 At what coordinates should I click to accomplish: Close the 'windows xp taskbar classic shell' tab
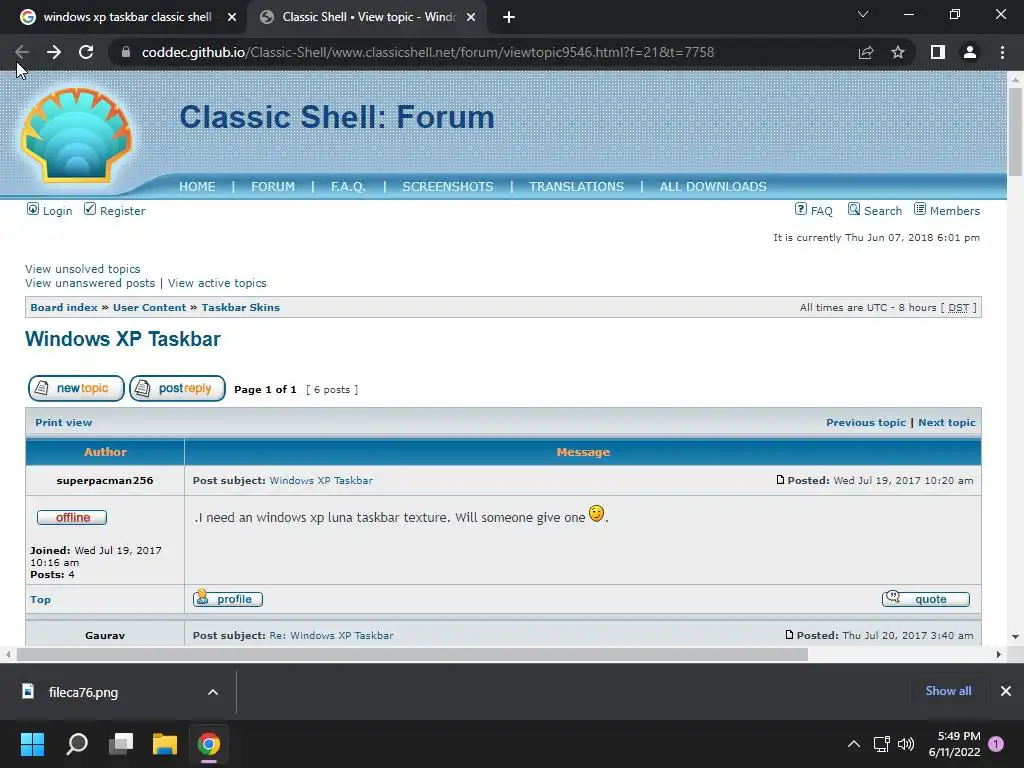[x=232, y=17]
